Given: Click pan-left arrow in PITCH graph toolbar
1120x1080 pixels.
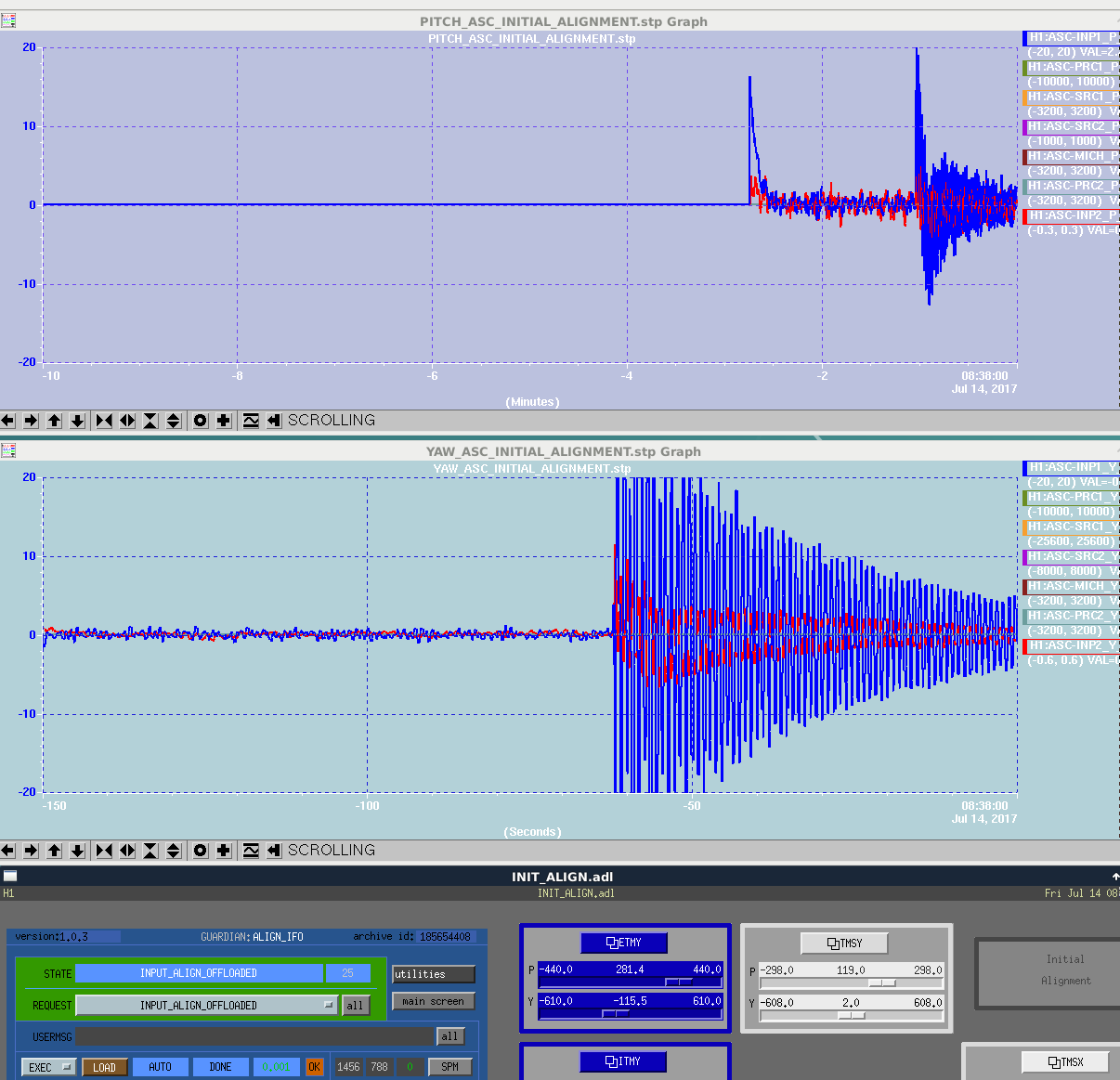Looking at the screenshot, I should click(x=8, y=421).
